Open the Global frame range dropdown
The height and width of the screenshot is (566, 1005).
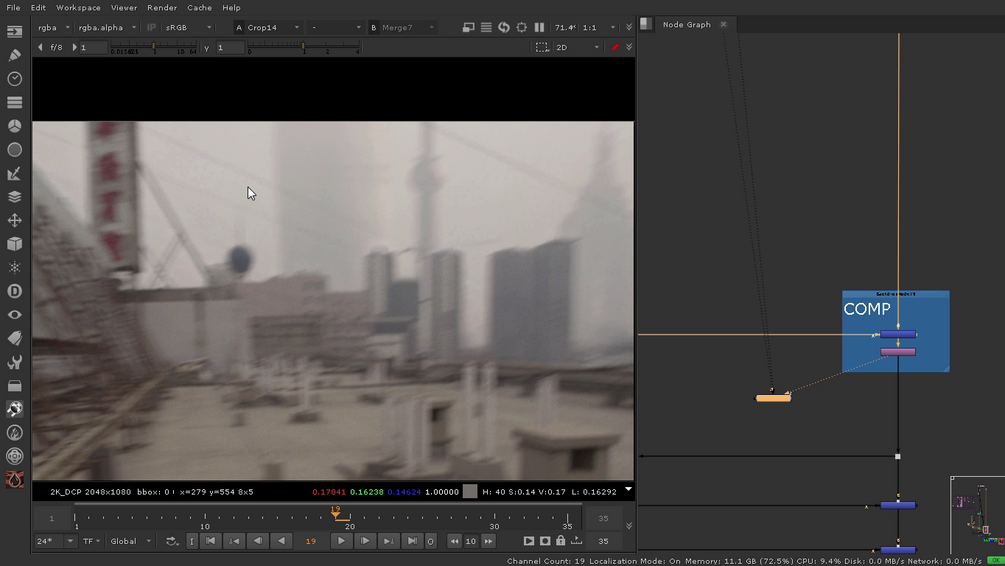tap(130, 541)
